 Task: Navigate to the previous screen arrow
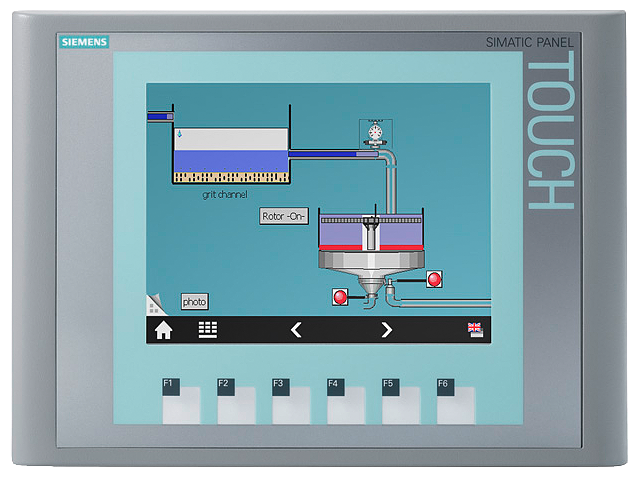point(296,330)
